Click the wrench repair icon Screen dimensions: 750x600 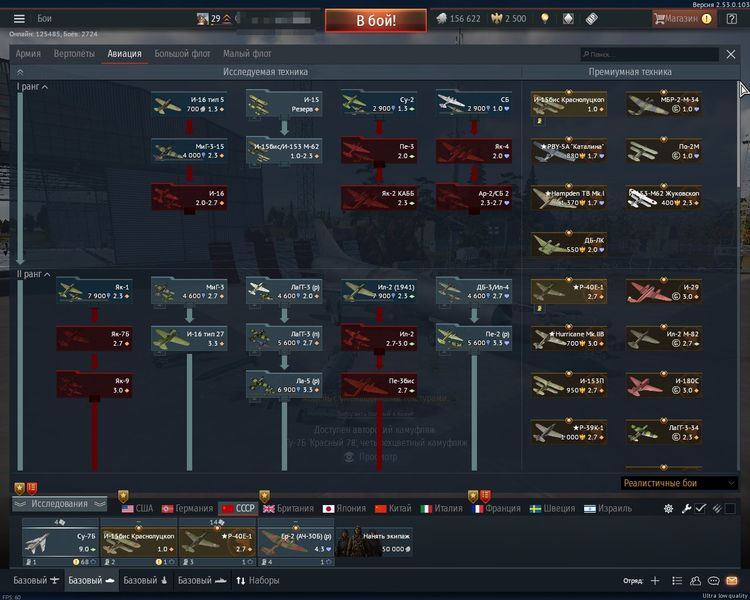coord(686,508)
